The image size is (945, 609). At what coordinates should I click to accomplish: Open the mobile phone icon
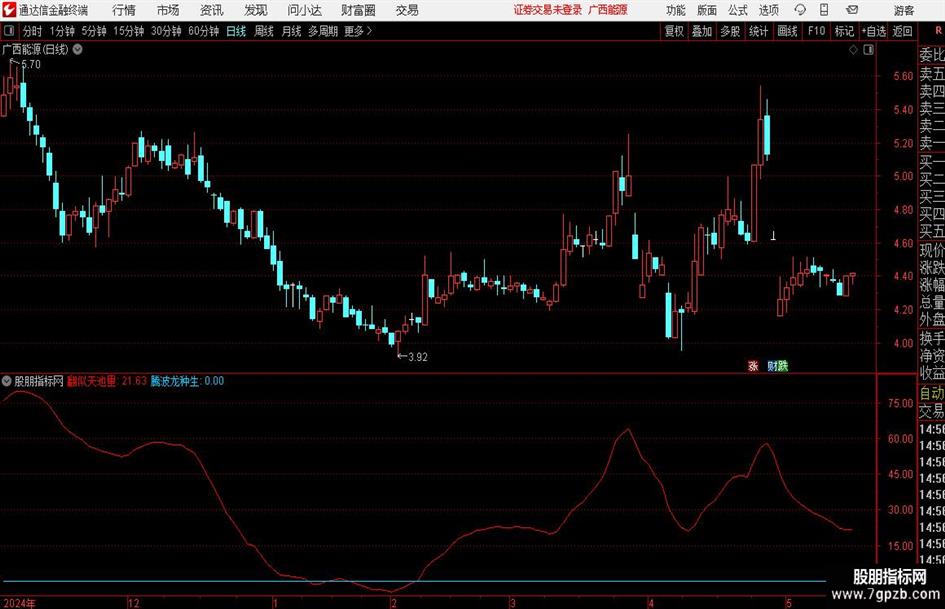pyautogui.click(x=824, y=10)
